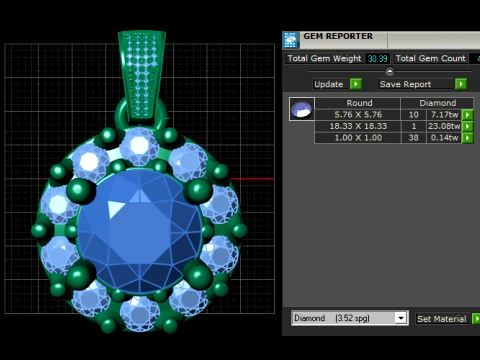Screen dimensions: 480x360
Task: Click the Total Gem Weight value 30.39
Action: pyautogui.click(x=377, y=59)
